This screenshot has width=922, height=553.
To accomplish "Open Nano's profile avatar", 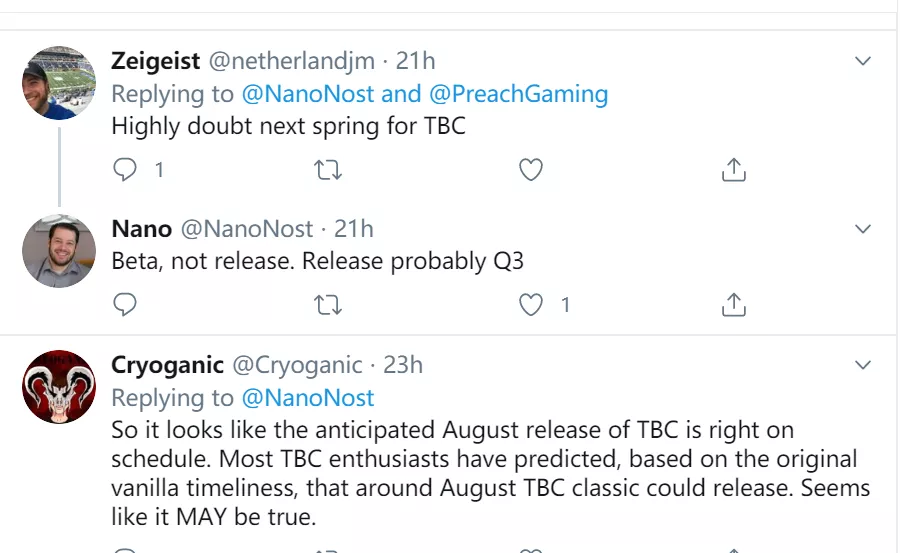I will (59, 250).
